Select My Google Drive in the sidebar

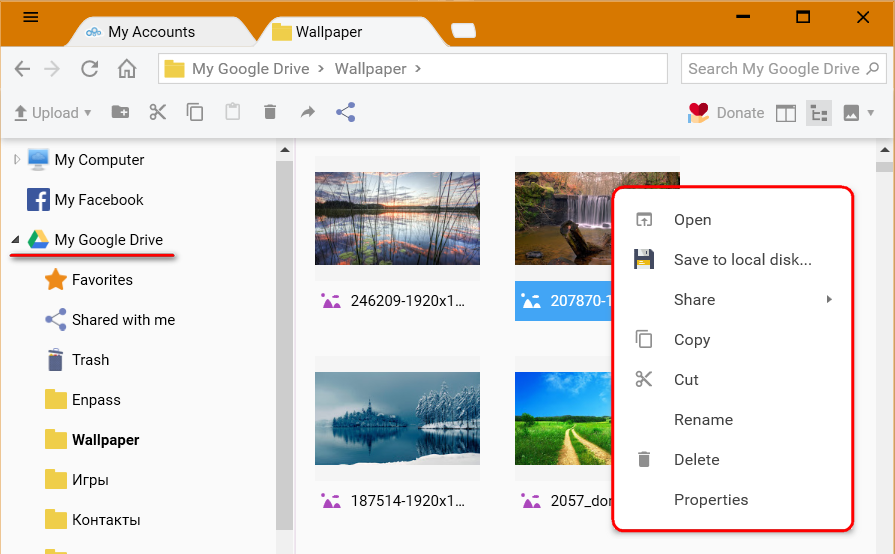(x=108, y=240)
